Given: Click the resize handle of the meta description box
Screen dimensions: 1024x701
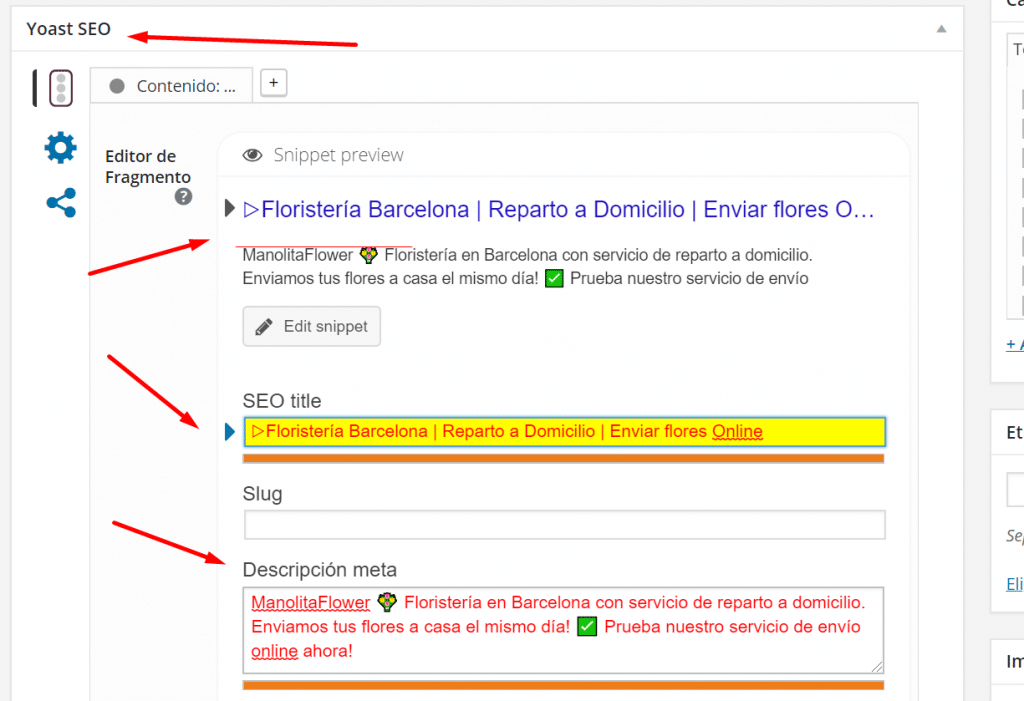Looking at the screenshot, I should [x=877, y=666].
